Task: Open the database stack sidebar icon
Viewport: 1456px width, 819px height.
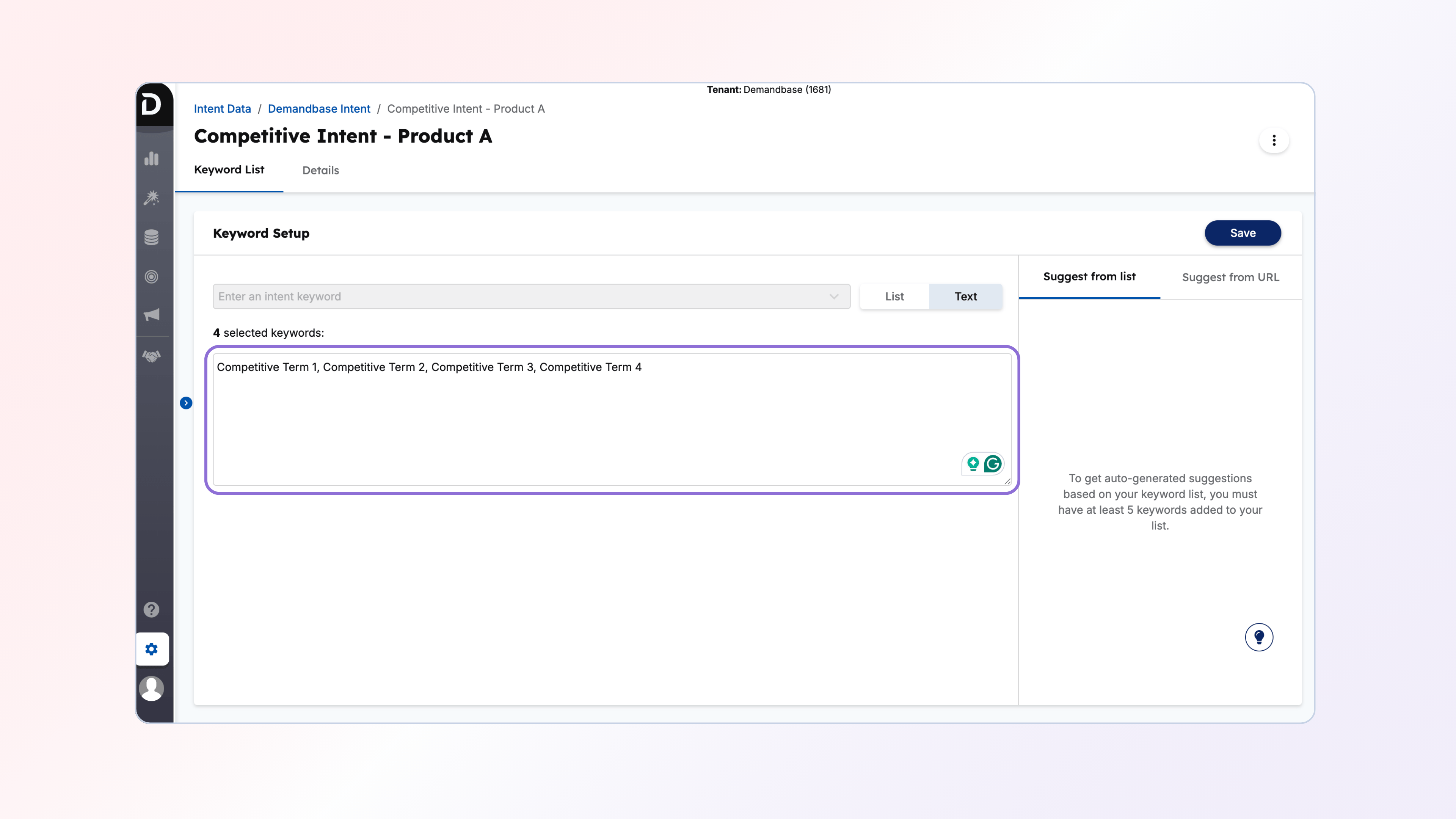Action: (x=152, y=237)
